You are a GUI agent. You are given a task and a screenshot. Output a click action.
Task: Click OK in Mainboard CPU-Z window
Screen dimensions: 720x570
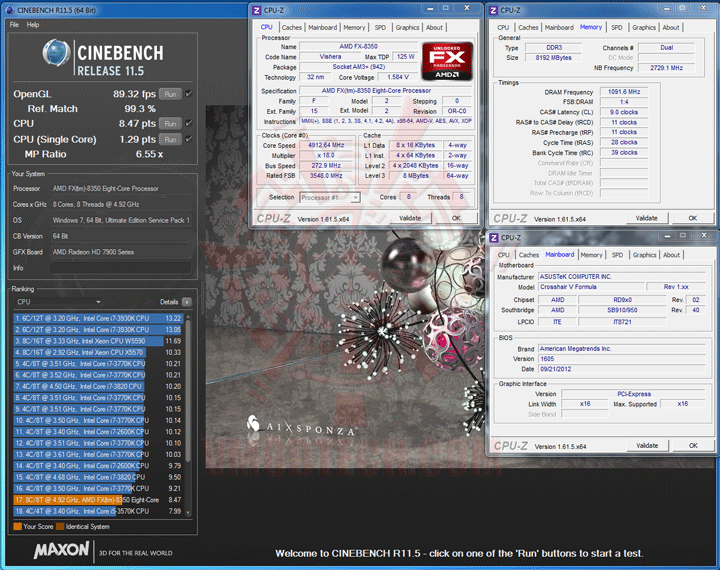[x=693, y=446]
